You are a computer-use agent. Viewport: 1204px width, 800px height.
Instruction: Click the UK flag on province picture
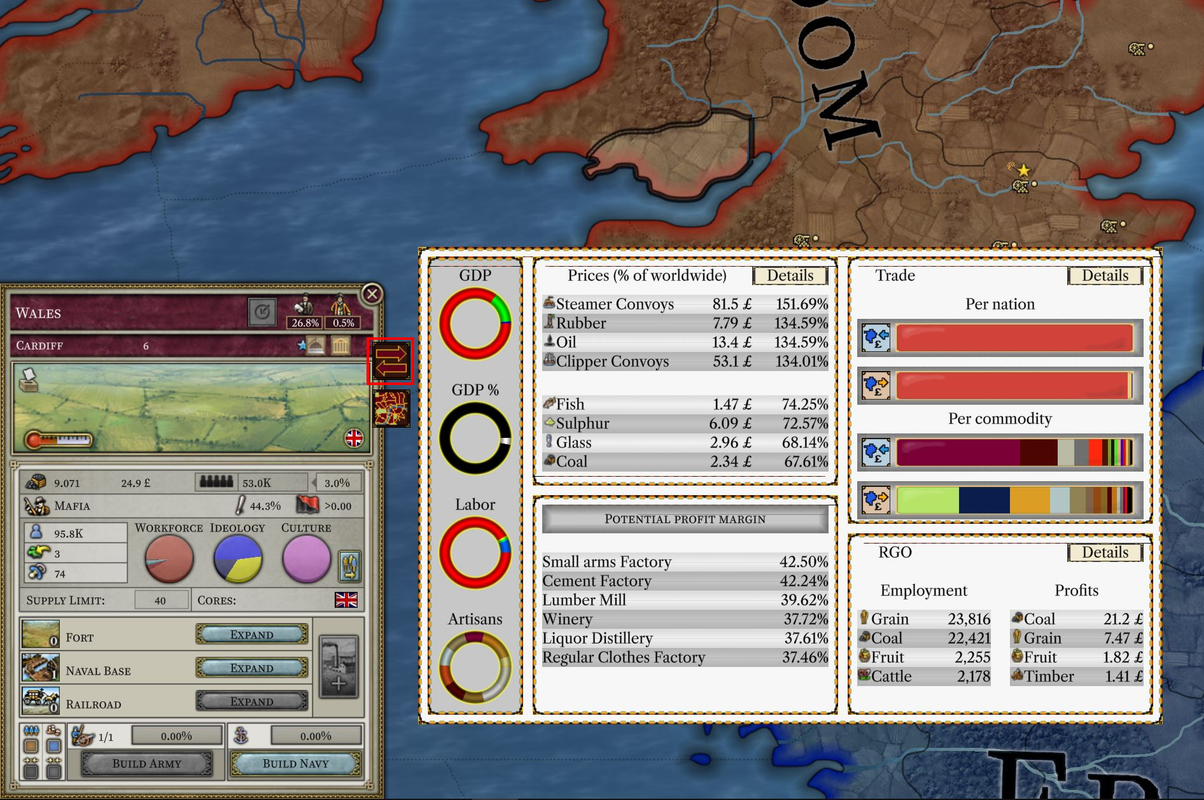pos(353,437)
